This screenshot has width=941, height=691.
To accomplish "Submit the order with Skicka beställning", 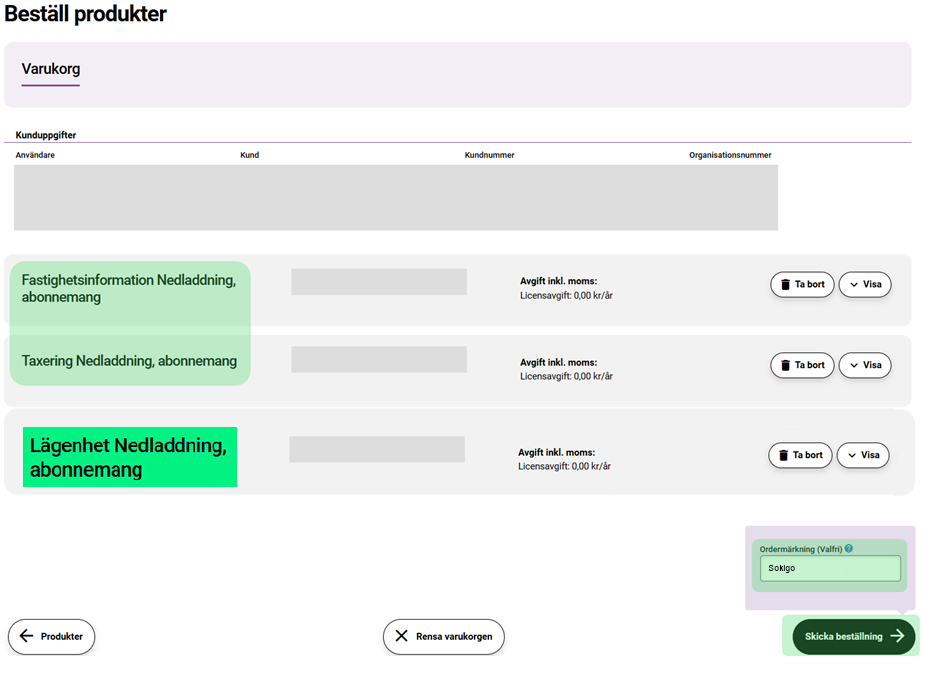I will coord(853,636).
